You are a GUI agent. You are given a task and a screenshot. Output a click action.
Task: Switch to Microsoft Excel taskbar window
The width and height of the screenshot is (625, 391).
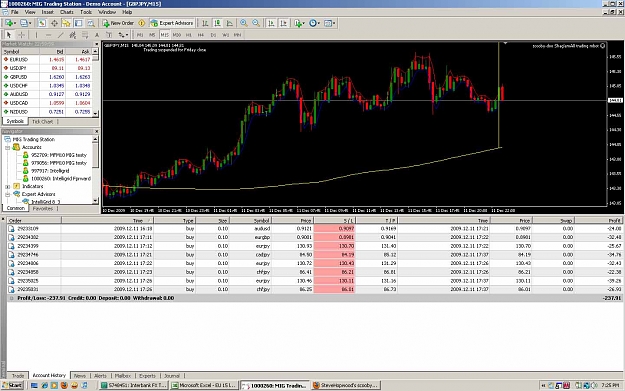pyautogui.click(x=205, y=385)
